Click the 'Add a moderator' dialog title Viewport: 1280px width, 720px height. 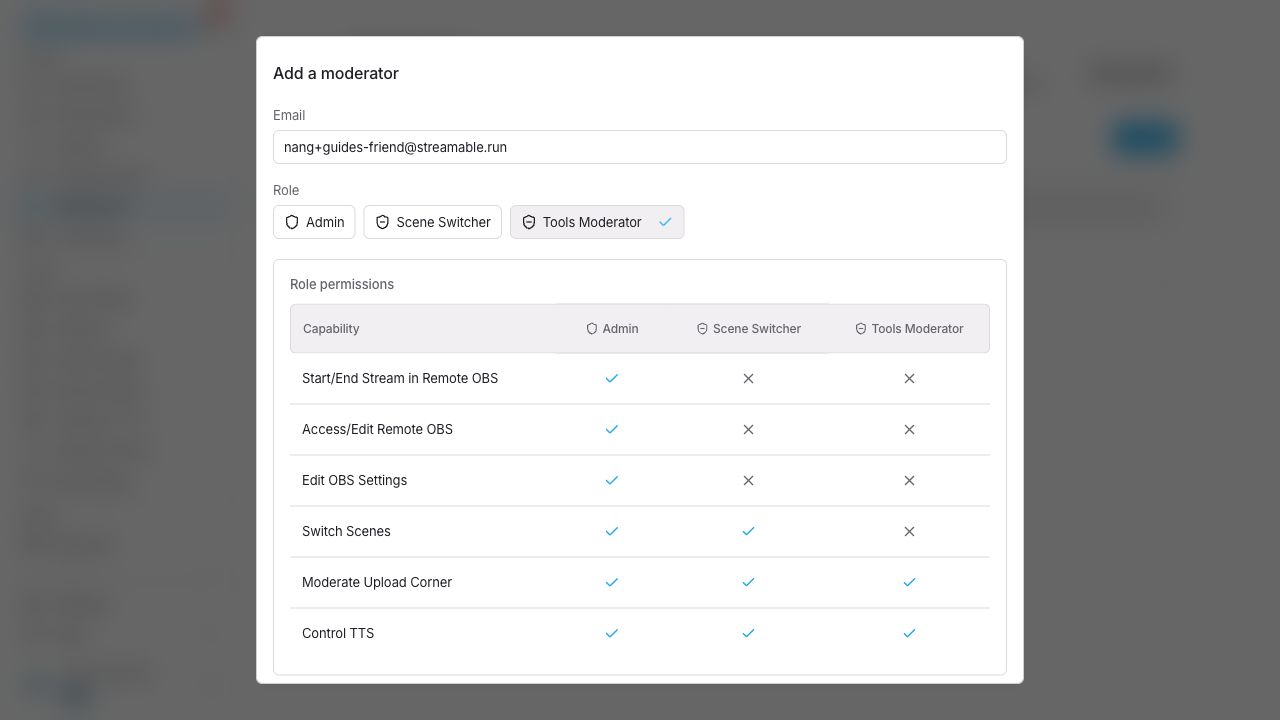336,74
